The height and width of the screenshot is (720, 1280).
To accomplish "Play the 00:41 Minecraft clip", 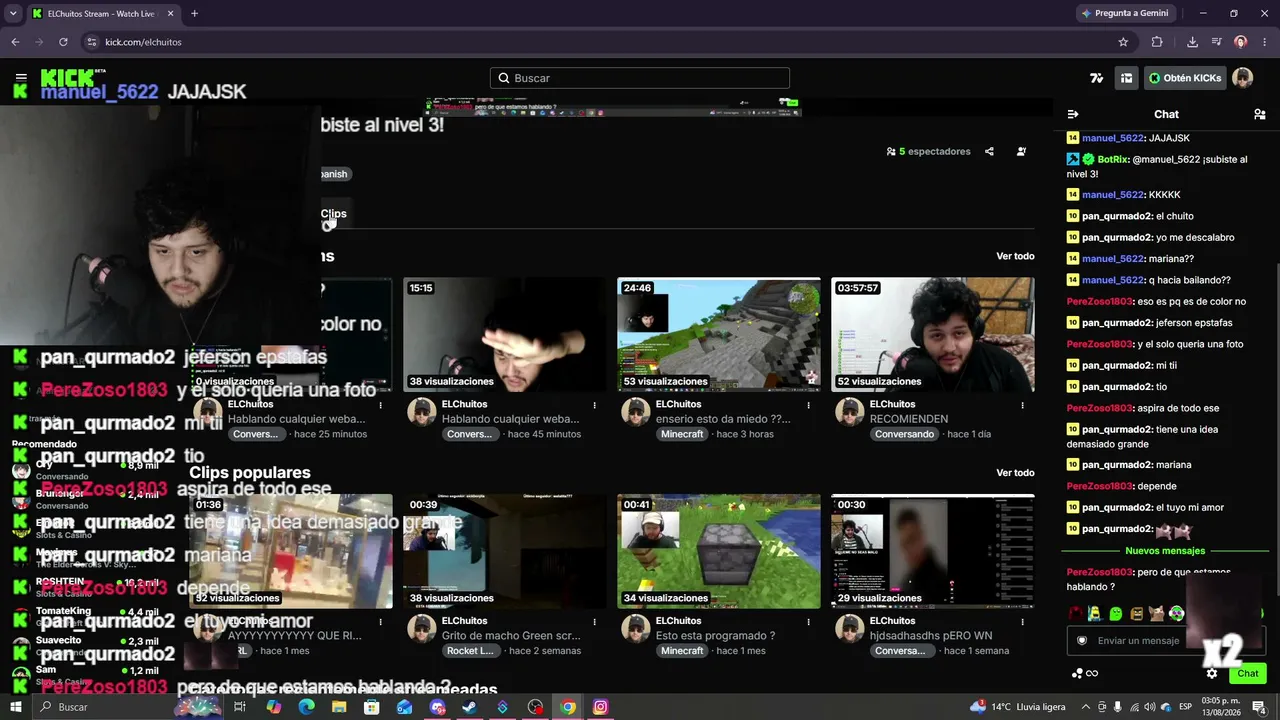I will point(719,551).
